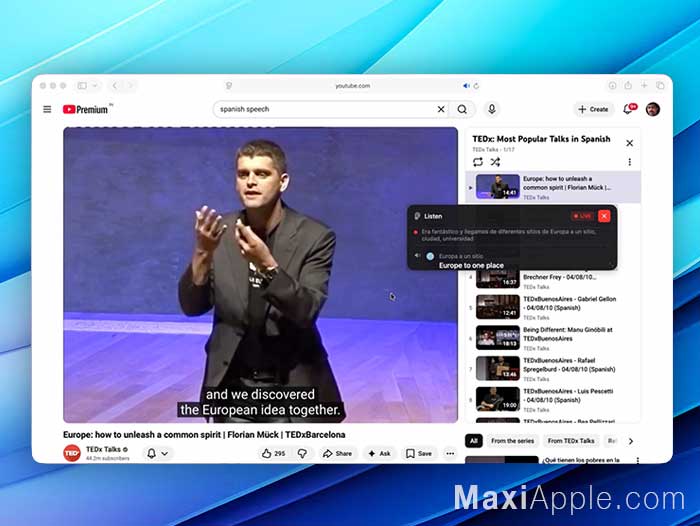
Task: Like the video (295 likes)
Action: 273,454
